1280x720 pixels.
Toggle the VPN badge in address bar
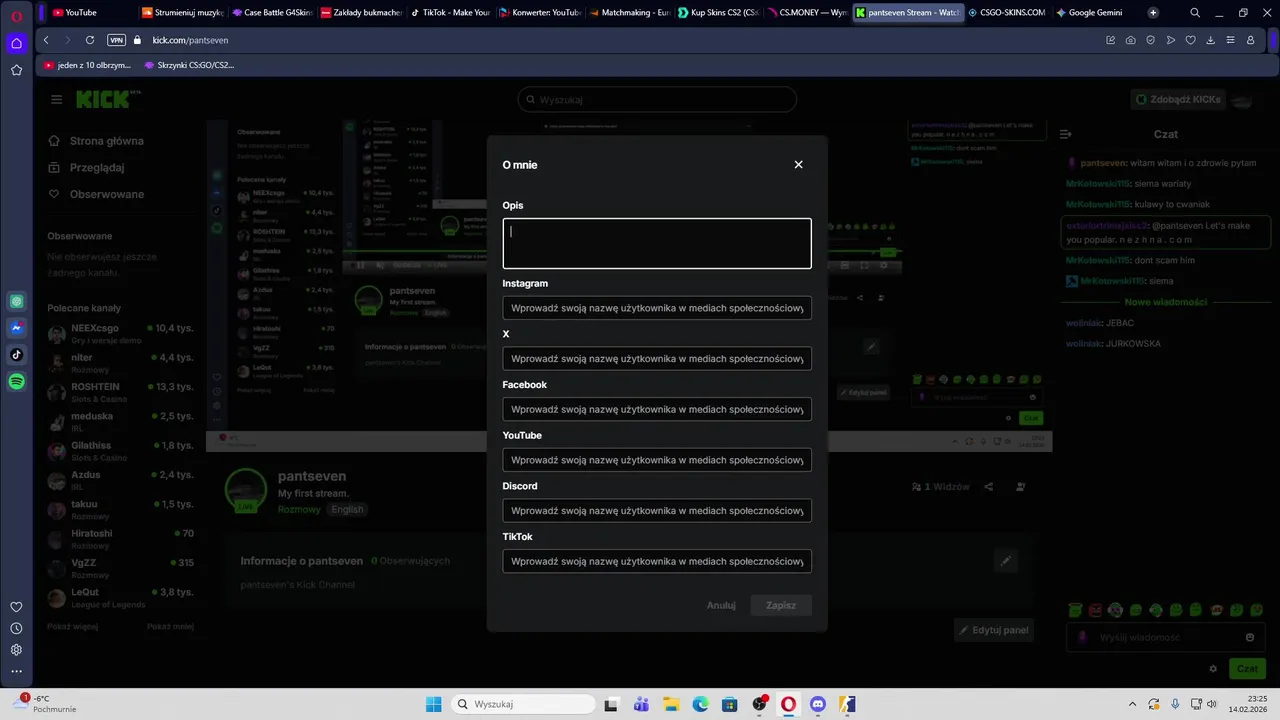116,40
